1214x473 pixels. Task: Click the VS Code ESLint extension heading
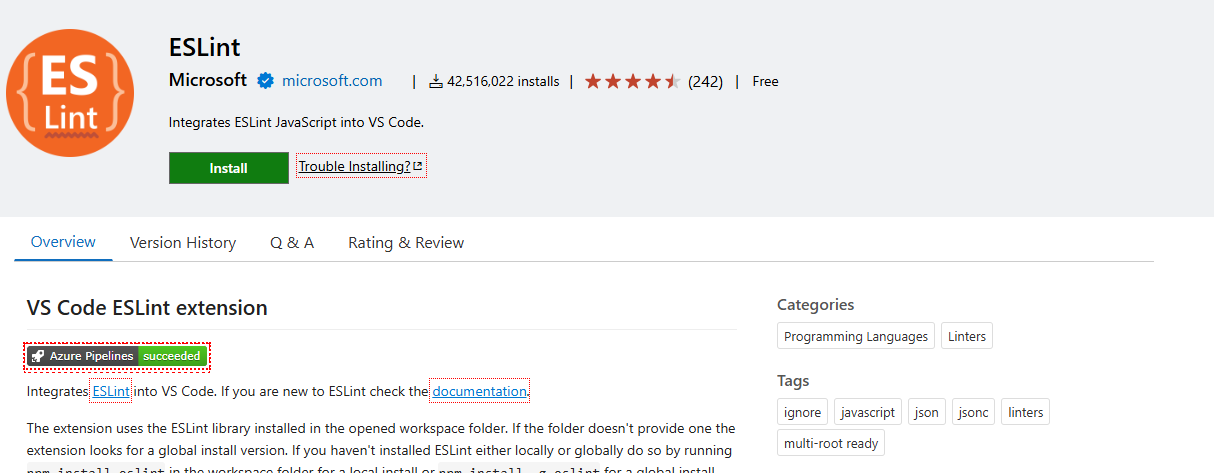click(147, 307)
